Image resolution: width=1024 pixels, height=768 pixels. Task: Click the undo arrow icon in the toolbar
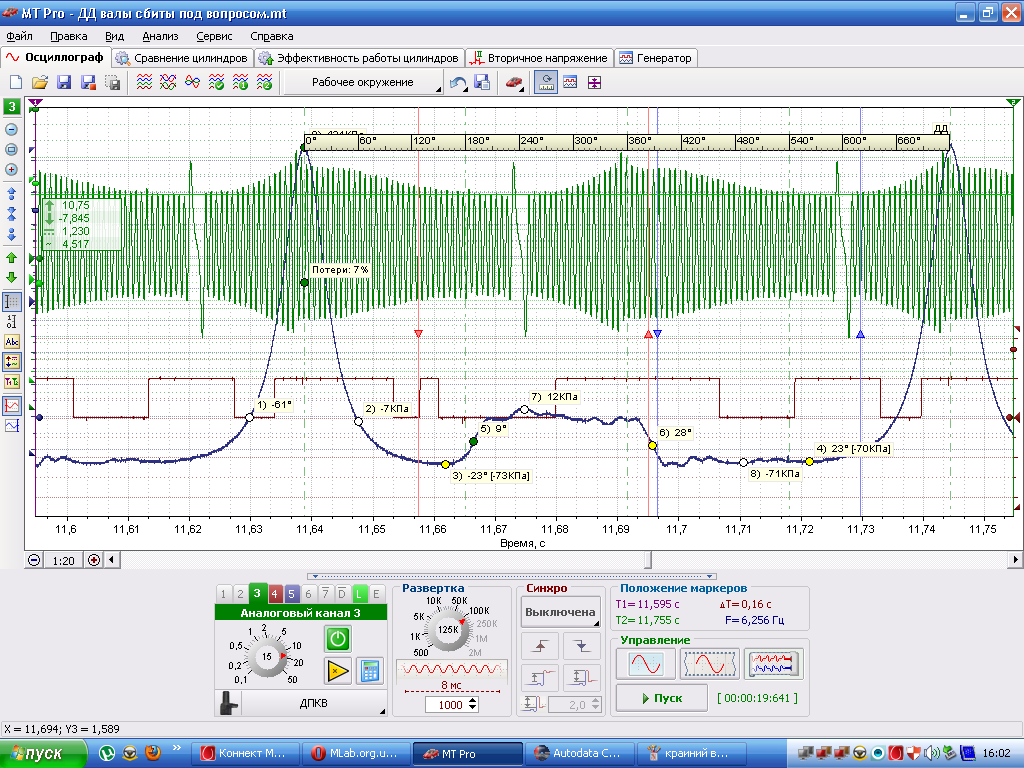(x=458, y=82)
